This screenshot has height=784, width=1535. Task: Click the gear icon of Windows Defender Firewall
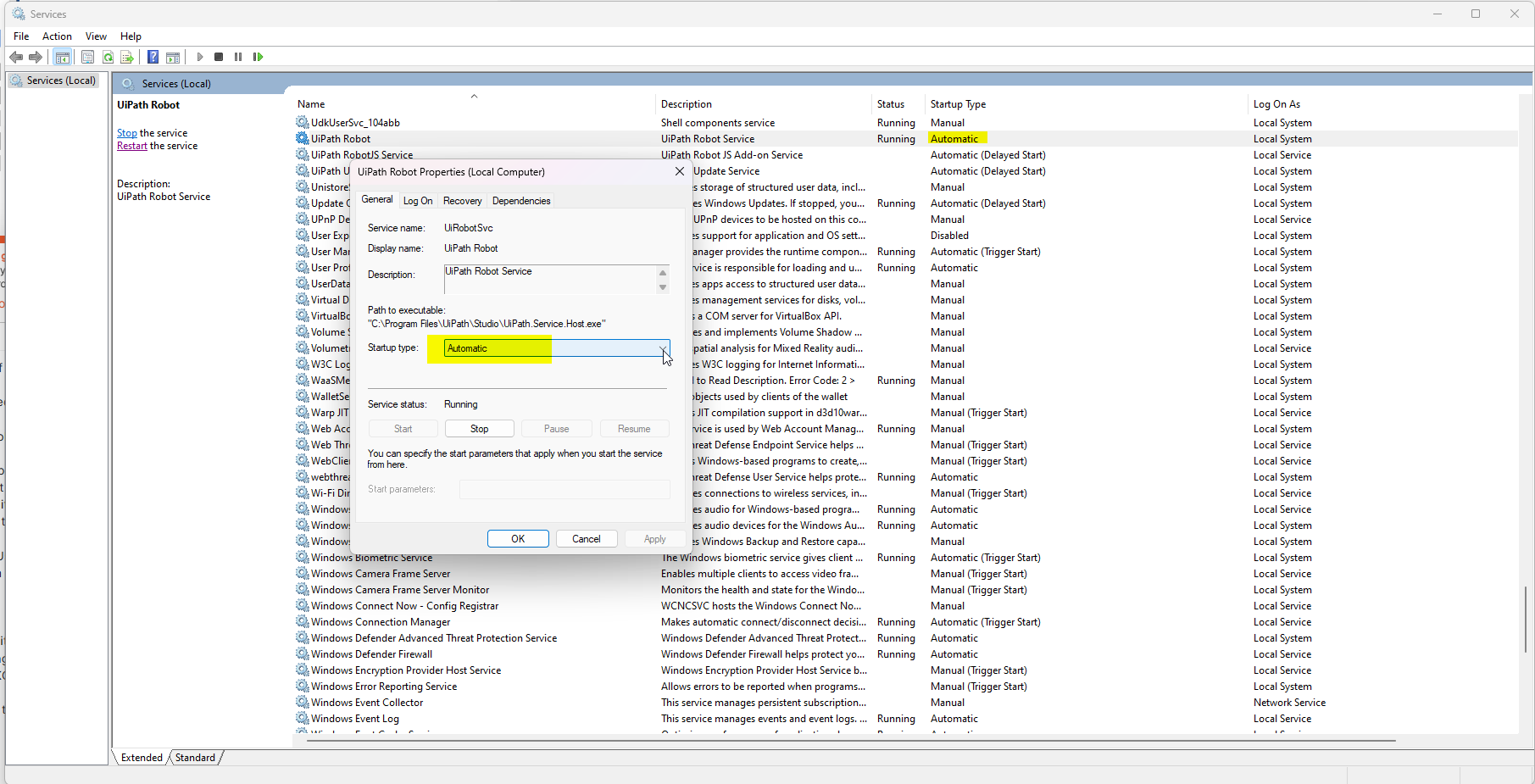(x=303, y=653)
